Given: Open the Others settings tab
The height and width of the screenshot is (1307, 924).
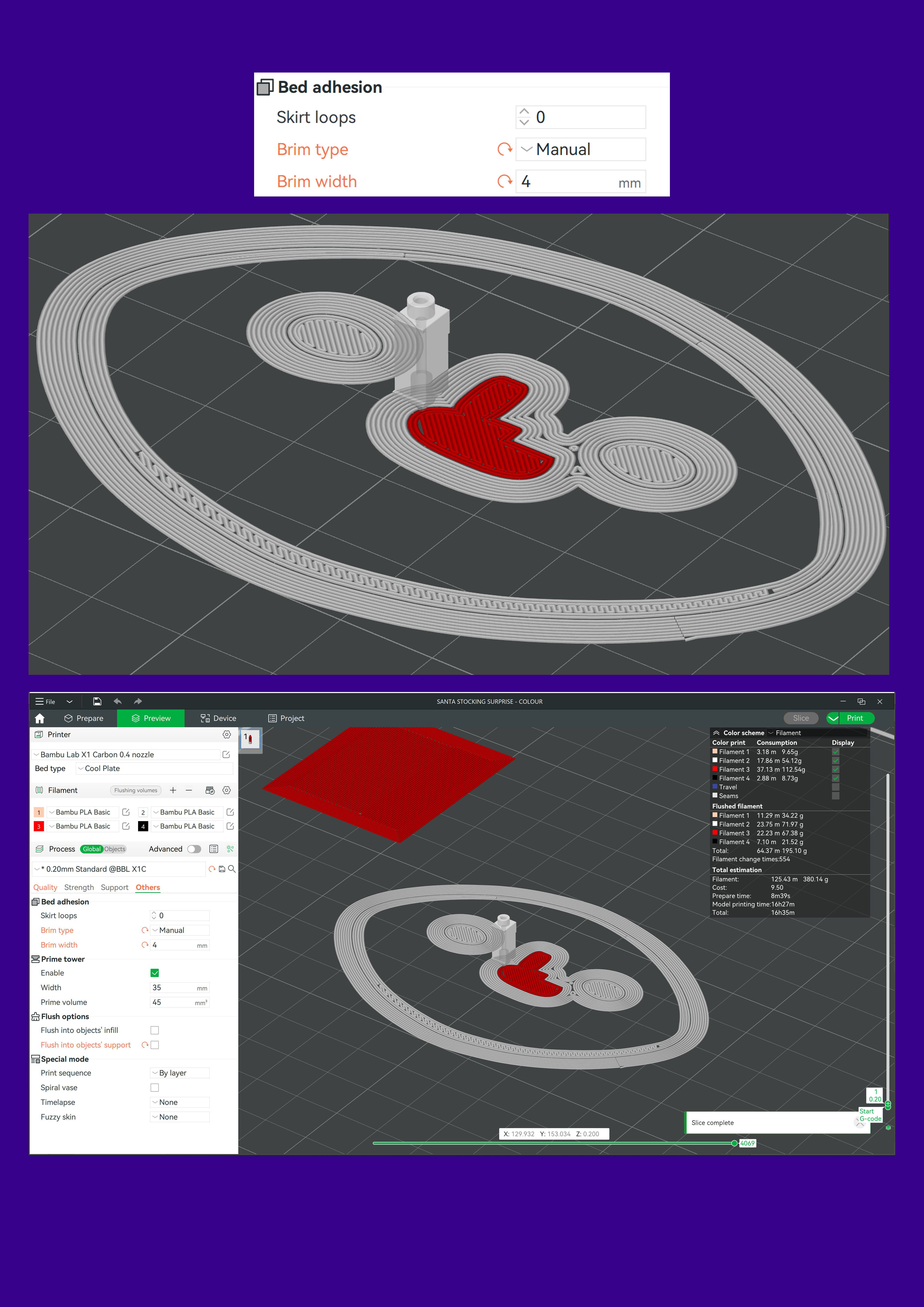Looking at the screenshot, I should 148,887.
